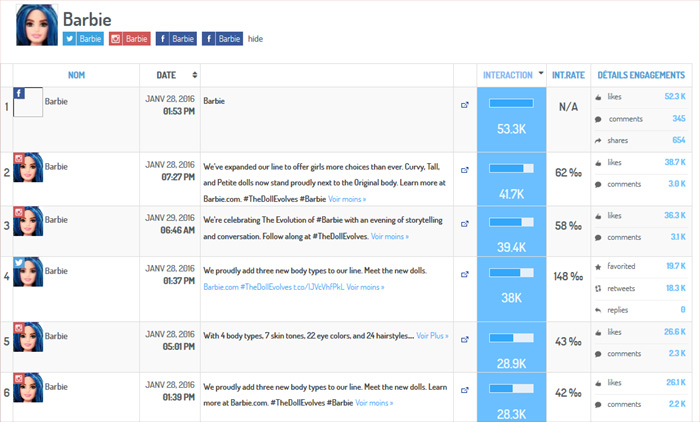This screenshot has width=700, height=422.
Task: Click the large Barbie profile avatar
Action: (x=37, y=26)
